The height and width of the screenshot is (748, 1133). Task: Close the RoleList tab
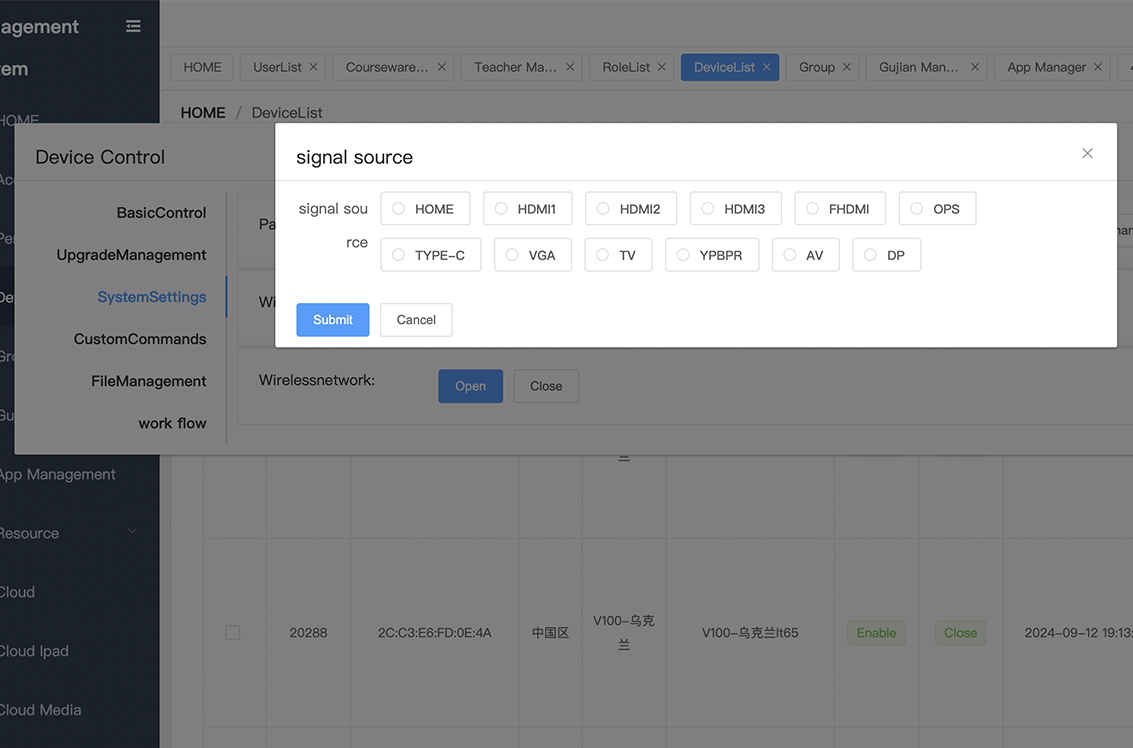click(x=661, y=67)
